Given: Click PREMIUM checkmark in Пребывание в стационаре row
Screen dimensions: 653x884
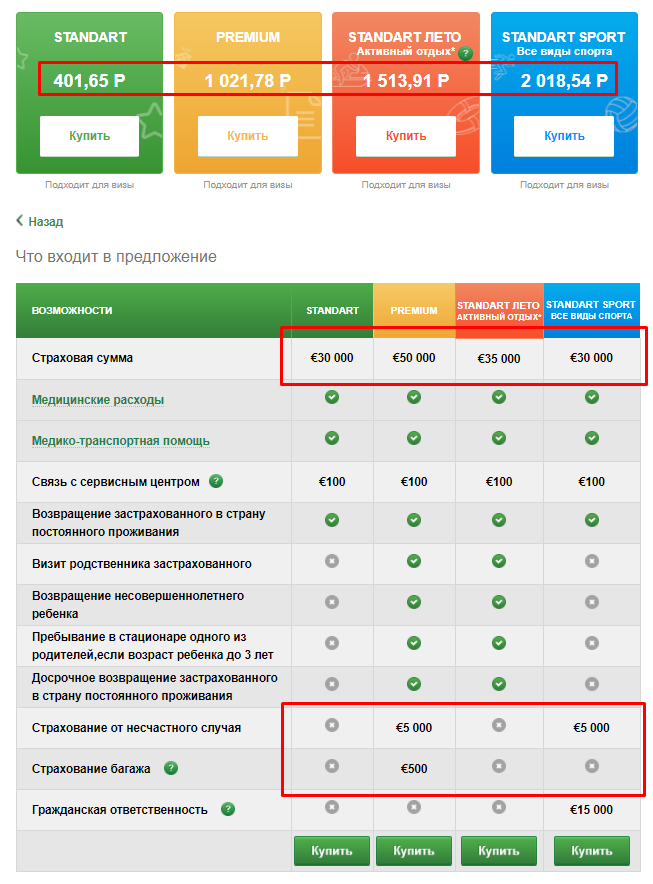Looking at the screenshot, I should point(414,643).
